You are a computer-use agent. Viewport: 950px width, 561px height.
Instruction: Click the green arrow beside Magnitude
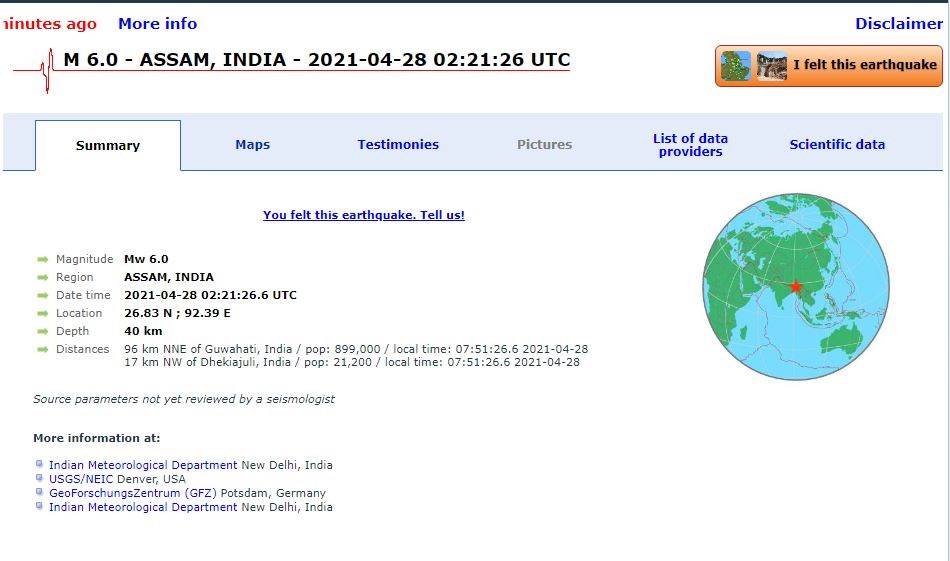click(43, 260)
